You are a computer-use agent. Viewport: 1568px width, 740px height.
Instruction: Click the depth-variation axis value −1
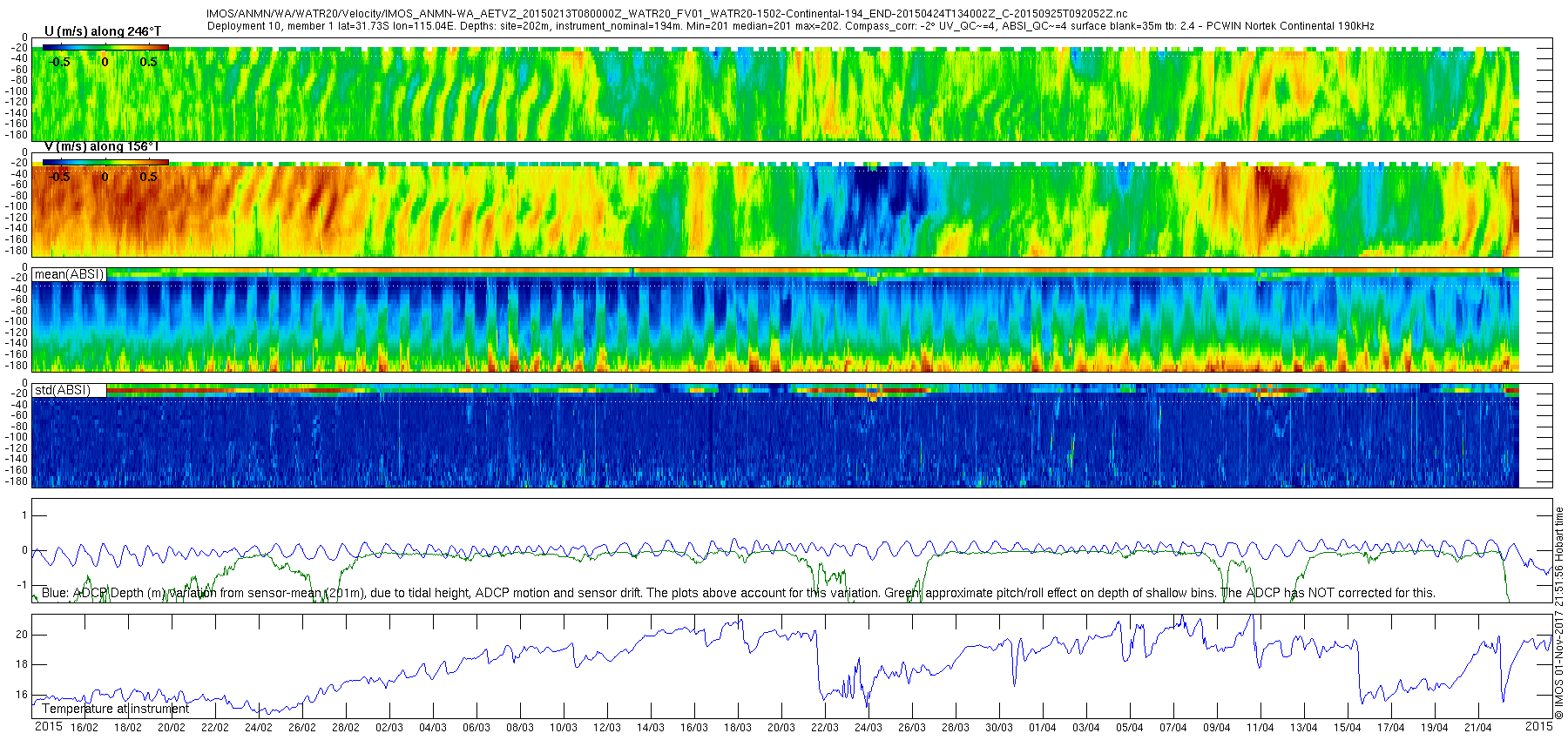tap(22, 585)
